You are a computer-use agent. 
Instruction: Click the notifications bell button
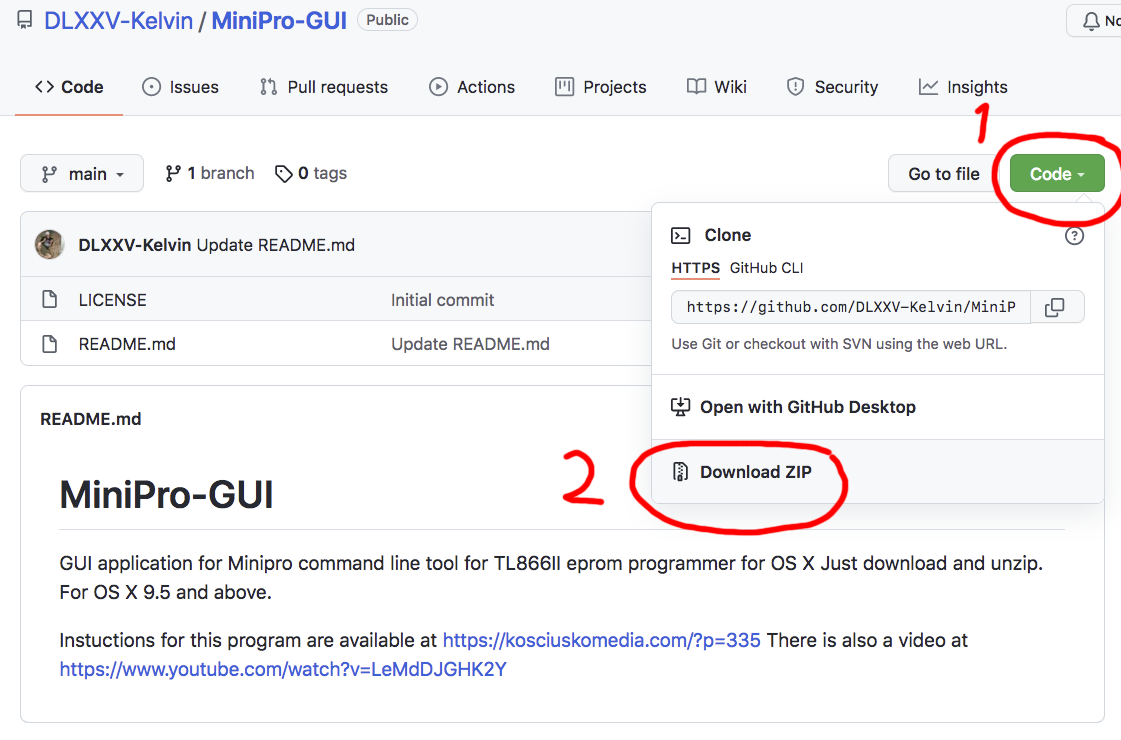click(x=1094, y=21)
